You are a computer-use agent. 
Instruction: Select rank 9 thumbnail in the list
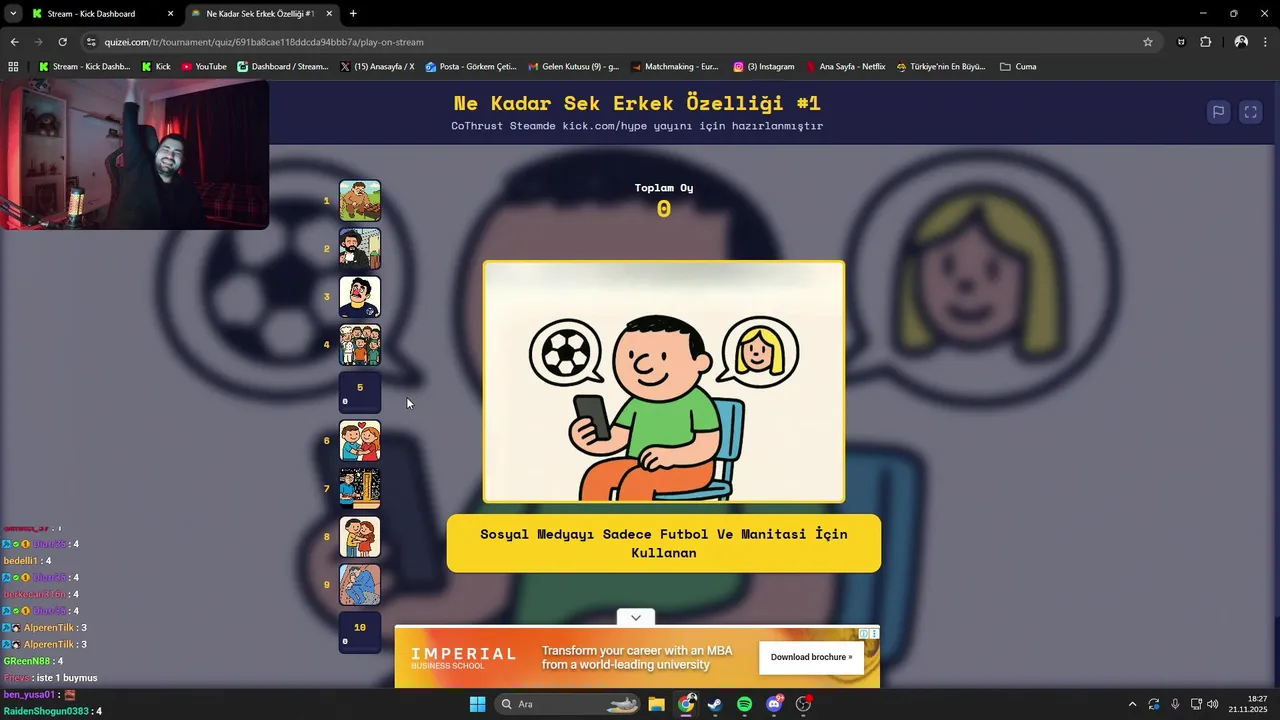point(360,585)
